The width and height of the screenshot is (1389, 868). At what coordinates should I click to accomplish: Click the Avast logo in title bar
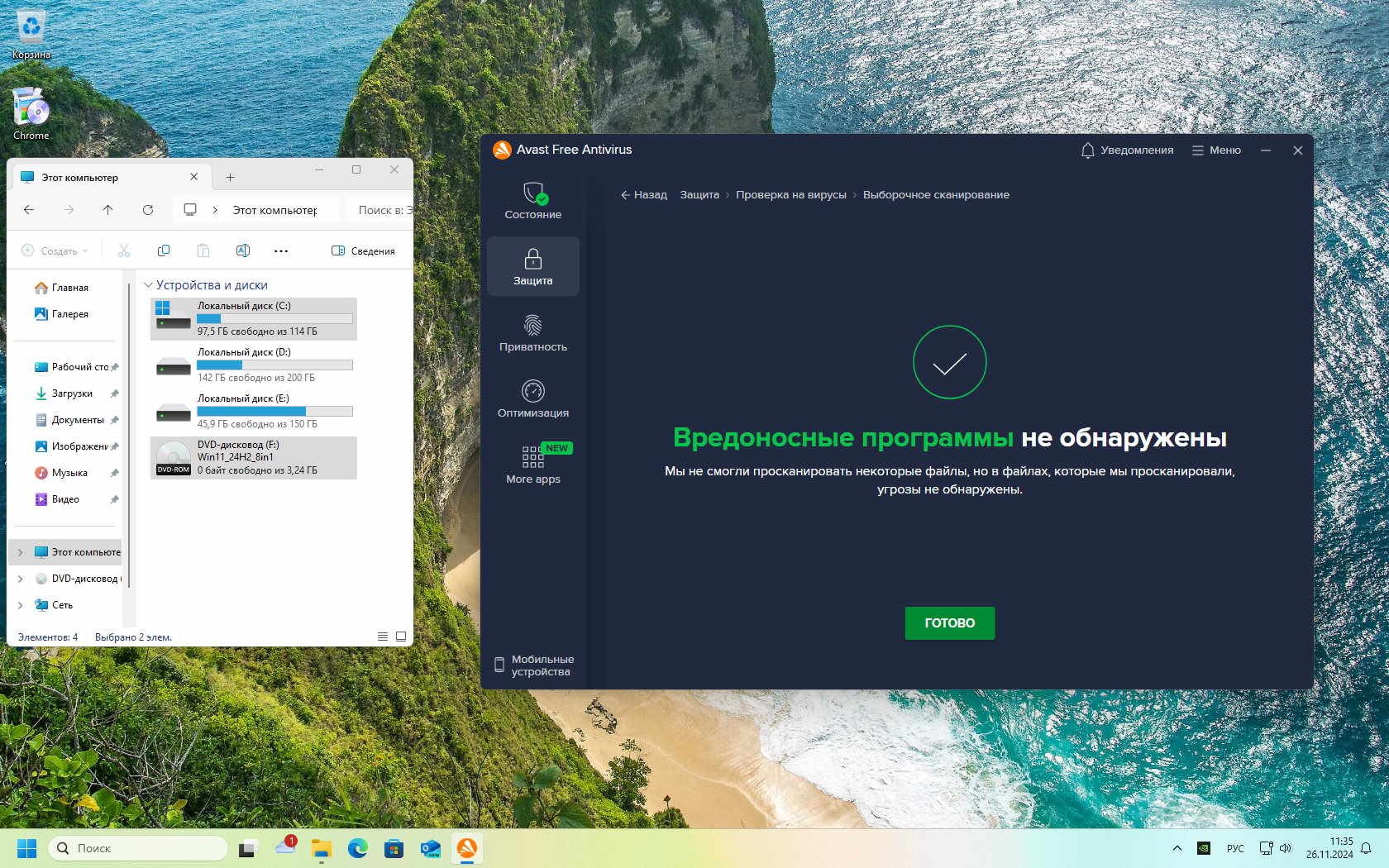click(502, 150)
